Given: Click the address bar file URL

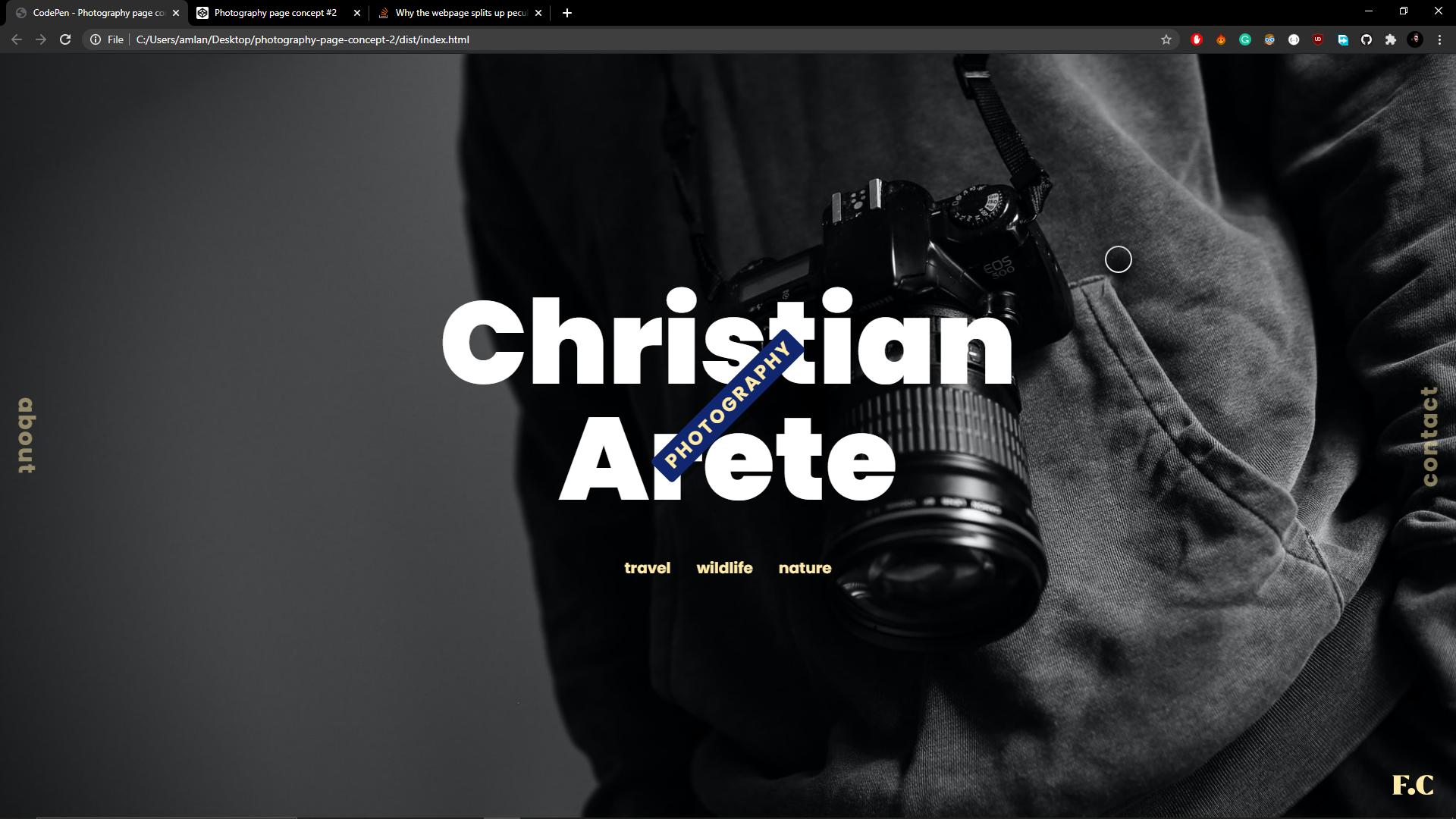Looking at the screenshot, I should pos(303,39).
